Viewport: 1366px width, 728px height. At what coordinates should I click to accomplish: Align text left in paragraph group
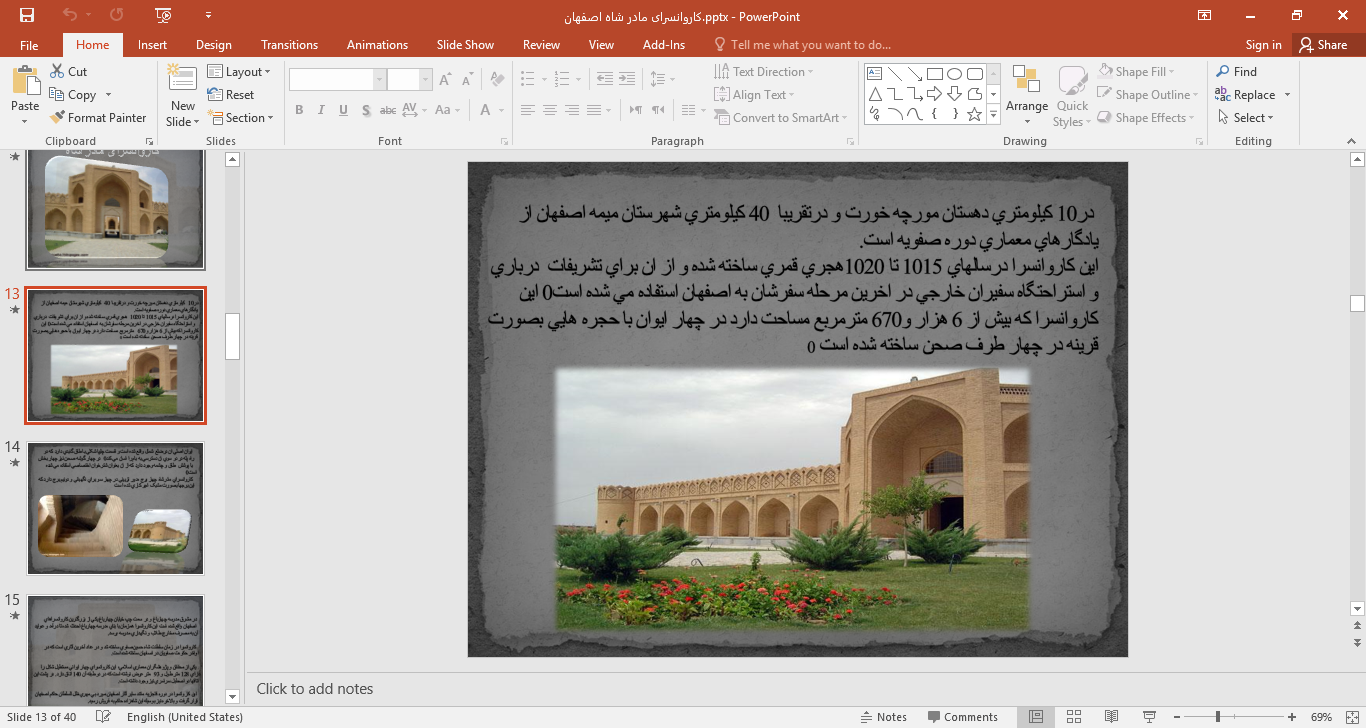(x=527, y=110)
